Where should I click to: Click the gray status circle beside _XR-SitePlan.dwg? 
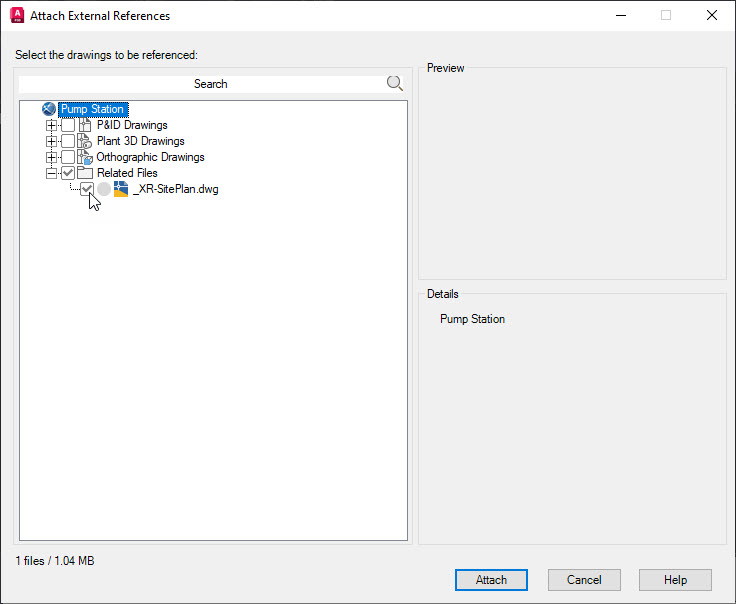coord(104,189)
